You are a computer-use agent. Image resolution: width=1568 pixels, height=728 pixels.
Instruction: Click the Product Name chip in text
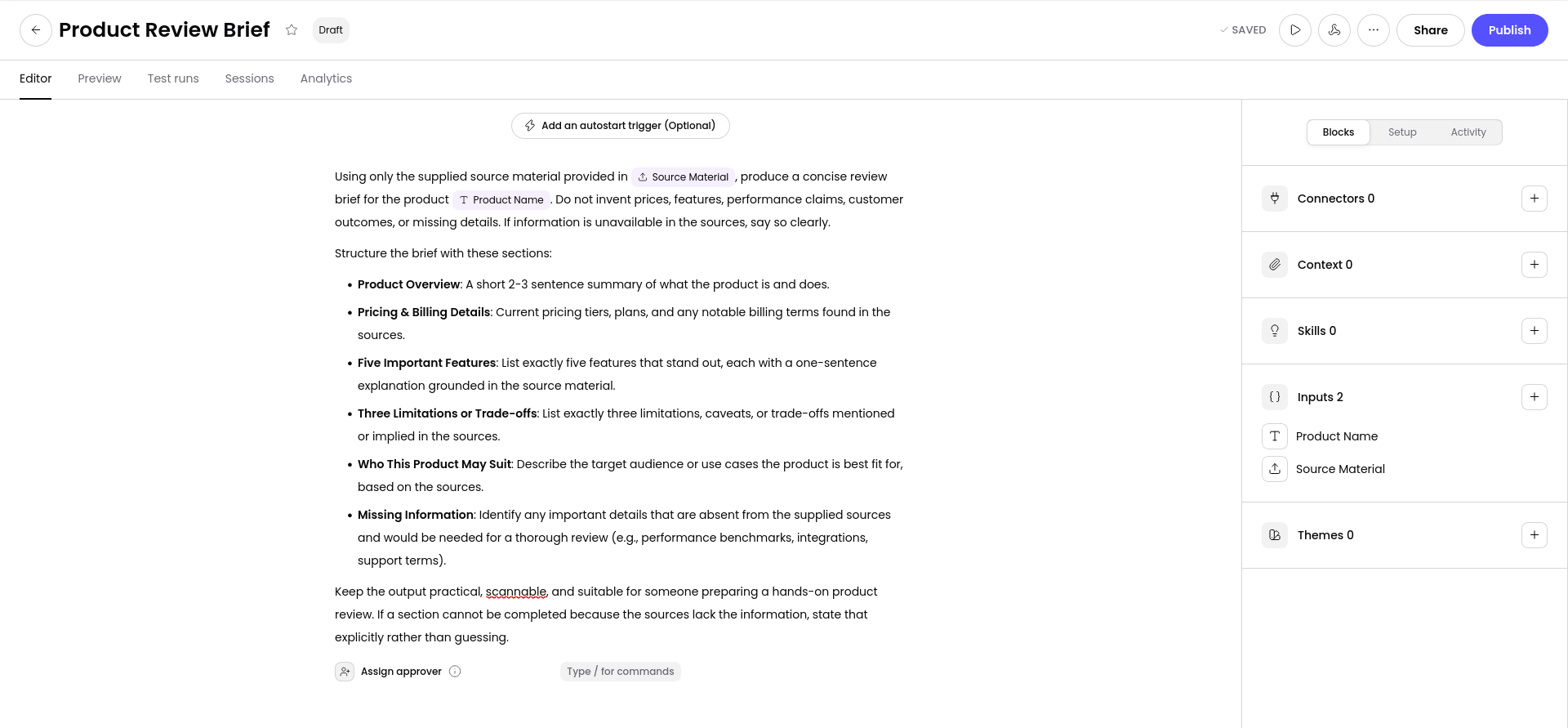501,199
